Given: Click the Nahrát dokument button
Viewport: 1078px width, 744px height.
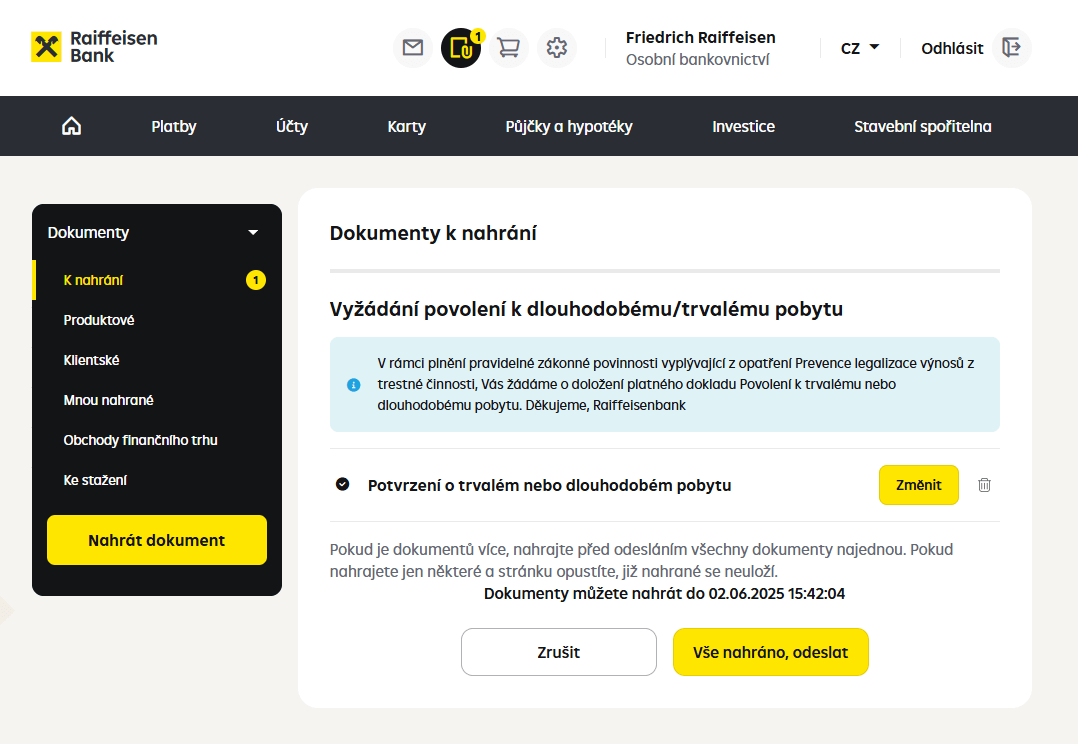Looking at the screenshot, I should pyautogui.click(x=157, y=540).
